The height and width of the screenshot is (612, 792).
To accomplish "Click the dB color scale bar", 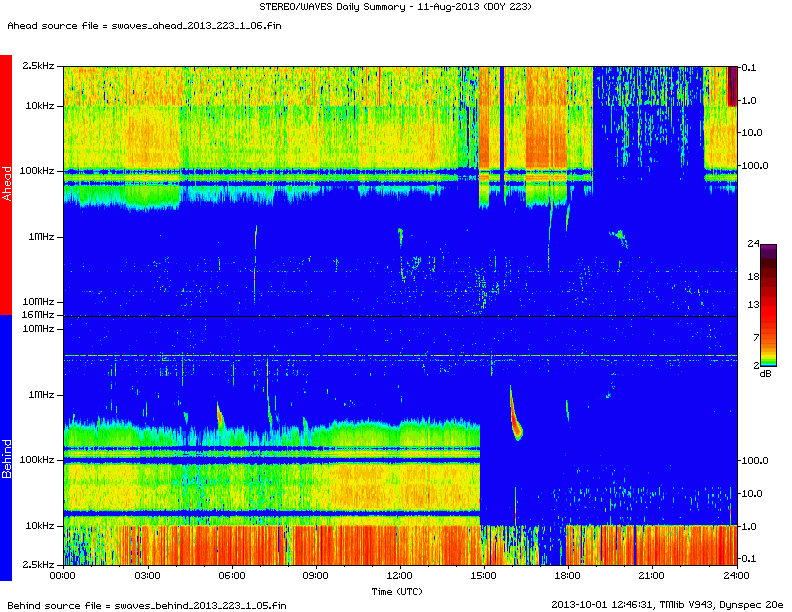I will (x=768, y=304).
